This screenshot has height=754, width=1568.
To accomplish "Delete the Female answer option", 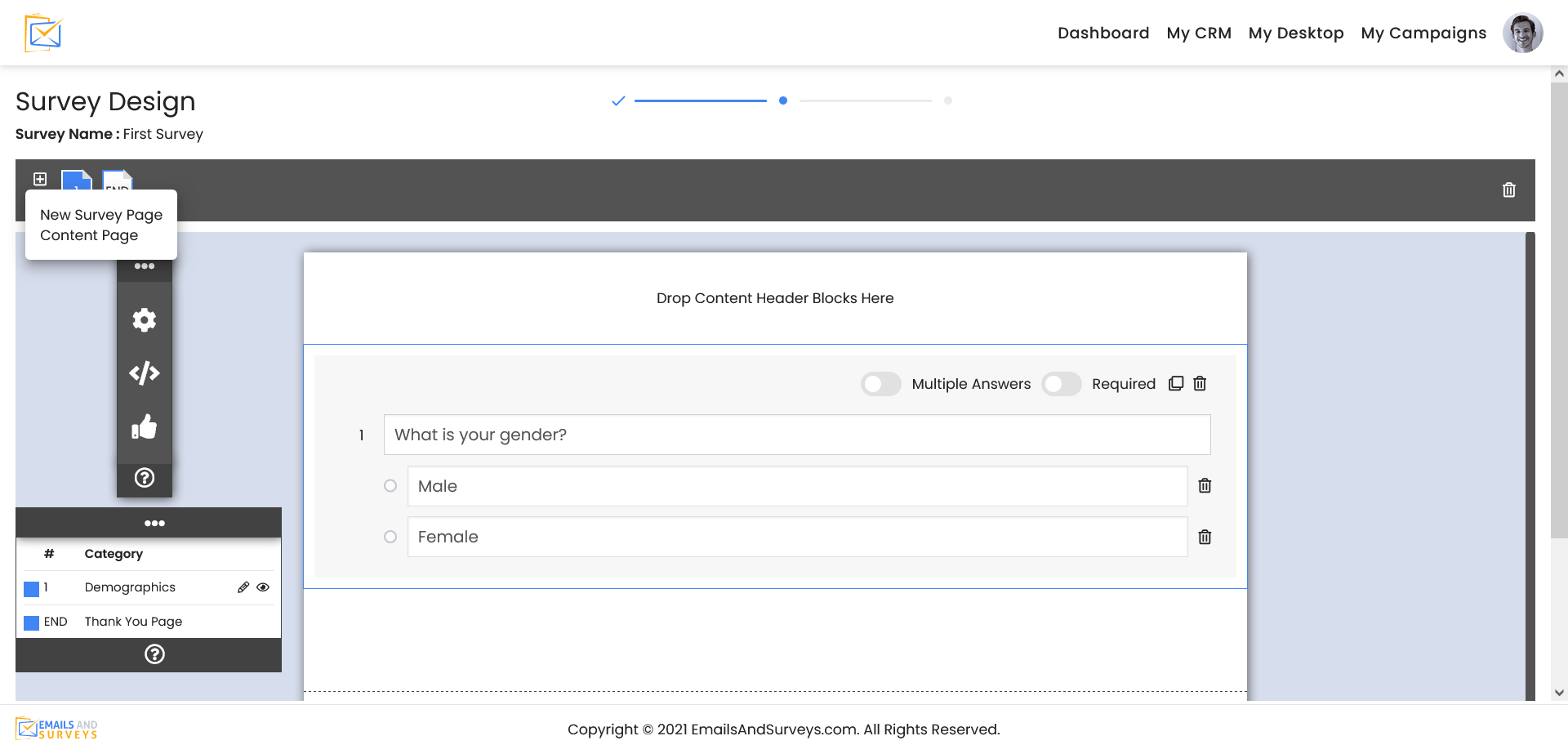I will click(x=1205, y=537).
